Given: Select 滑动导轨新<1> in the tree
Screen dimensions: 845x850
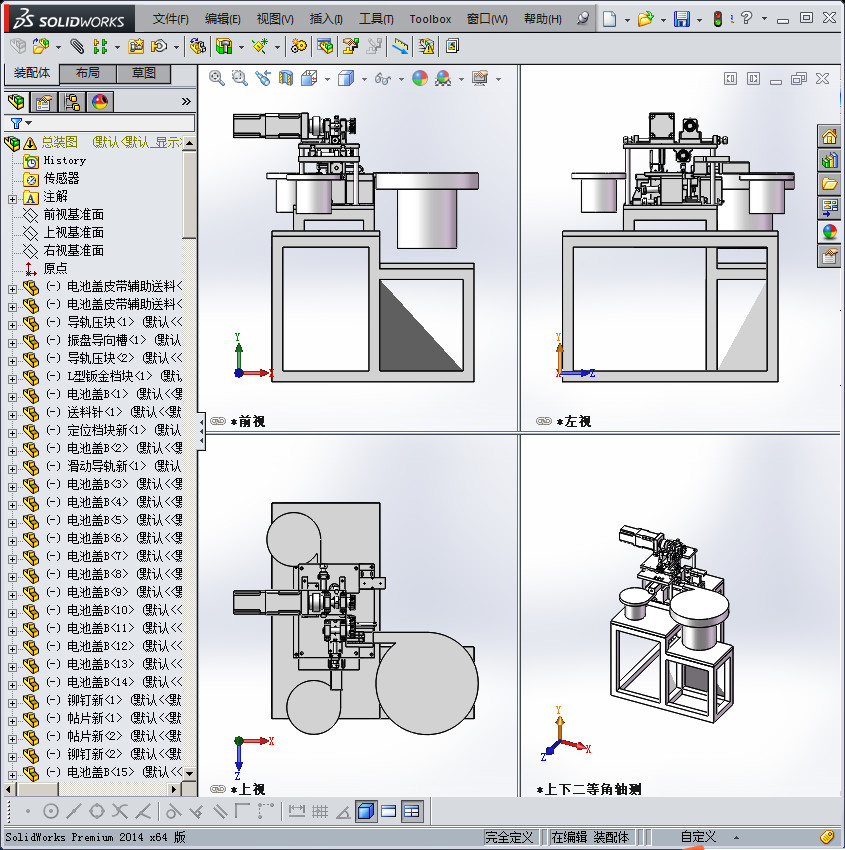Looking at the screenshot, I should click(x=106, y=466).
